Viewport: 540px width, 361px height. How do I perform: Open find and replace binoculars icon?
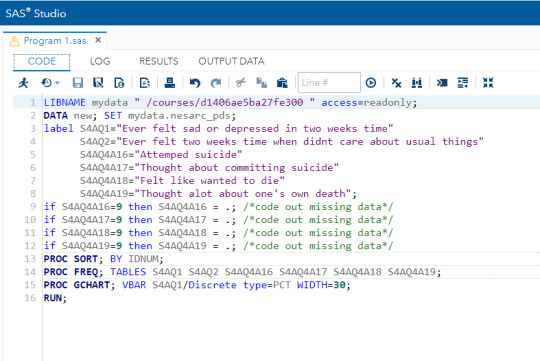point(417,83)
